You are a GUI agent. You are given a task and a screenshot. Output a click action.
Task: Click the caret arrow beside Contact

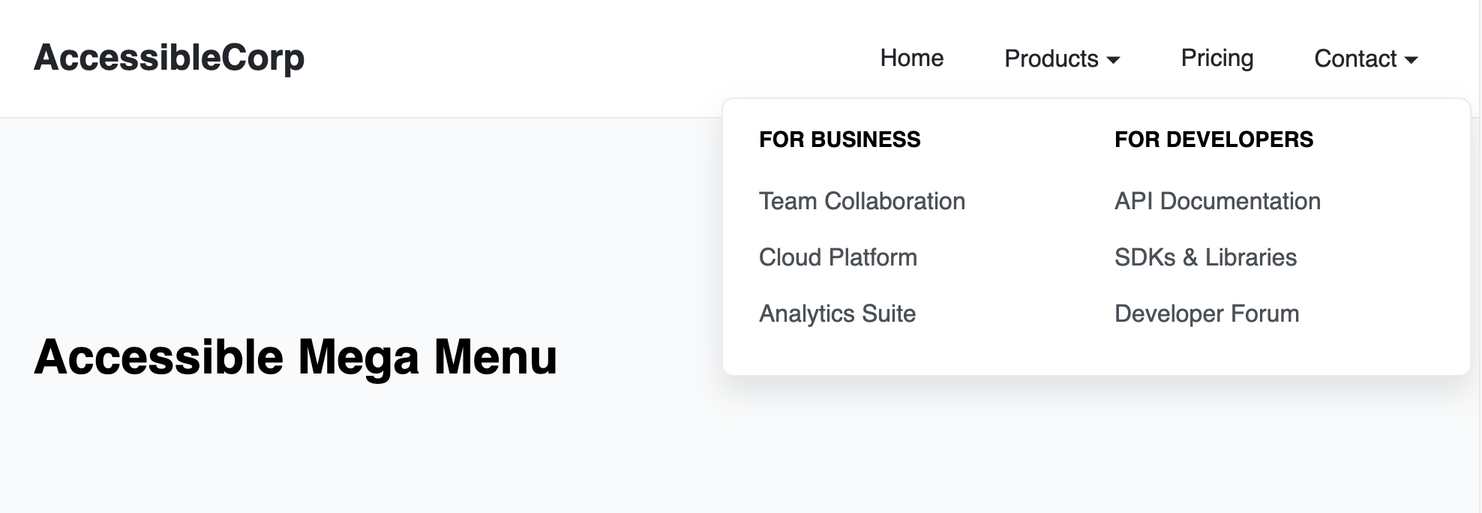[1411, 61]
